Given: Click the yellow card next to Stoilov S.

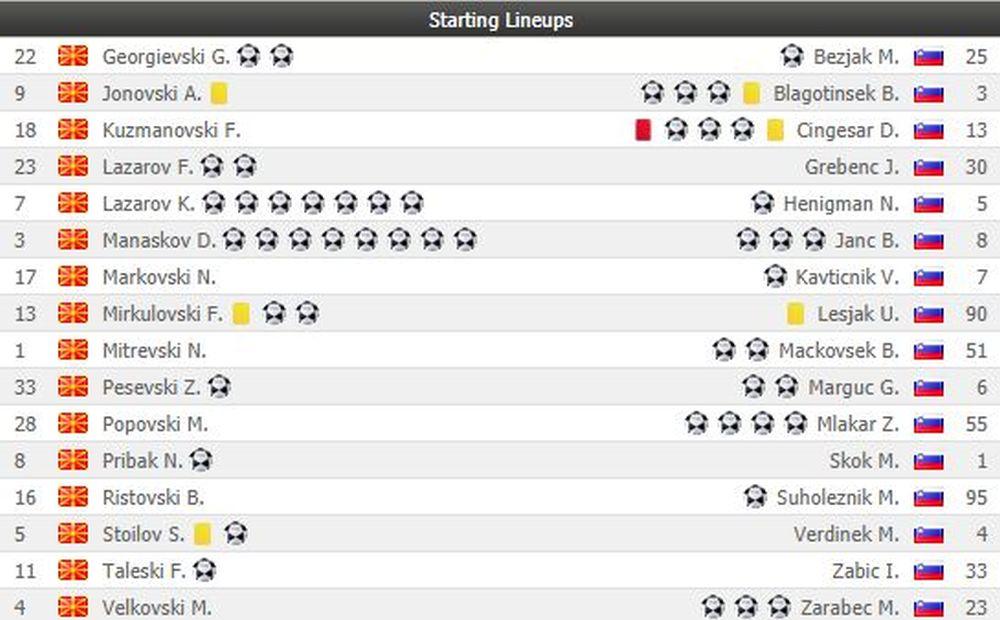Looking at the screenshot, I should pos(203,534).
